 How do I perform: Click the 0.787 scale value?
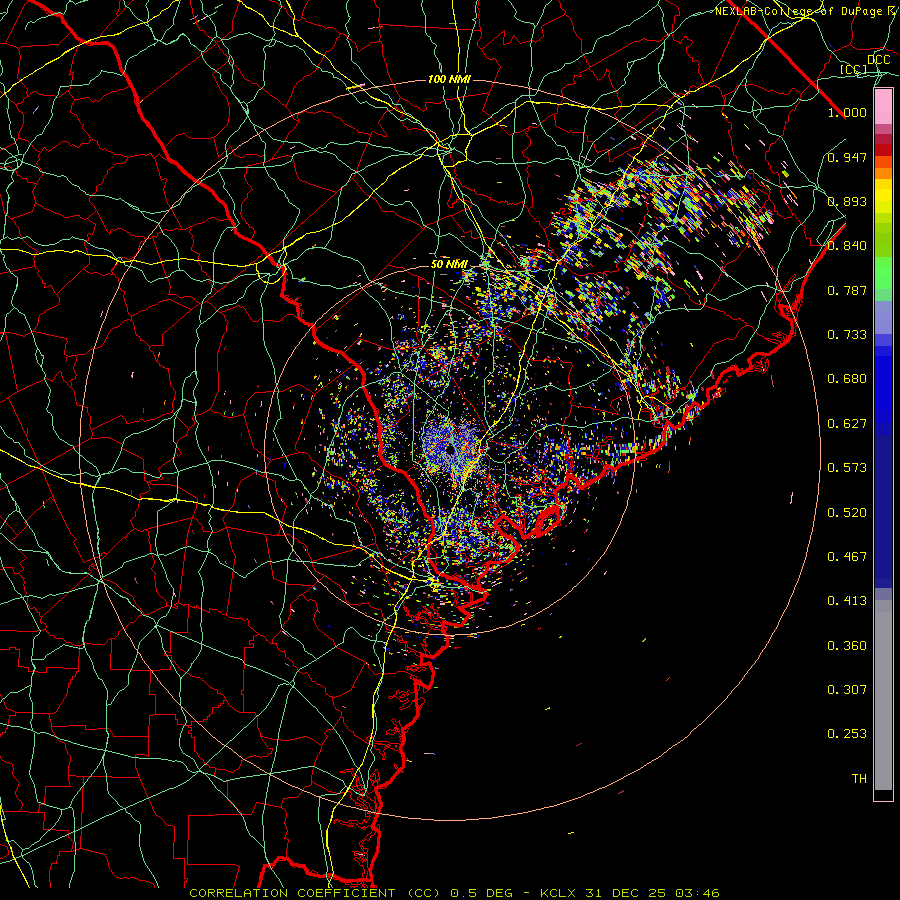[847, 290]
